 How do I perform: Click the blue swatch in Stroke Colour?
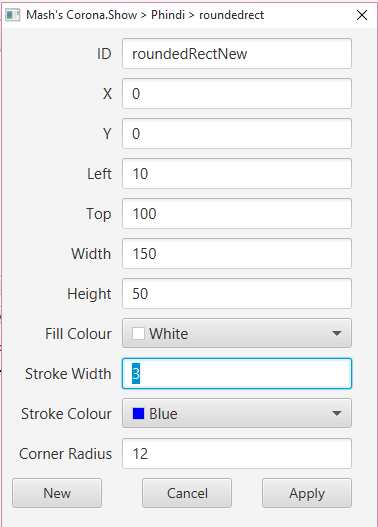pyautogui.click(x=138, y=413)
